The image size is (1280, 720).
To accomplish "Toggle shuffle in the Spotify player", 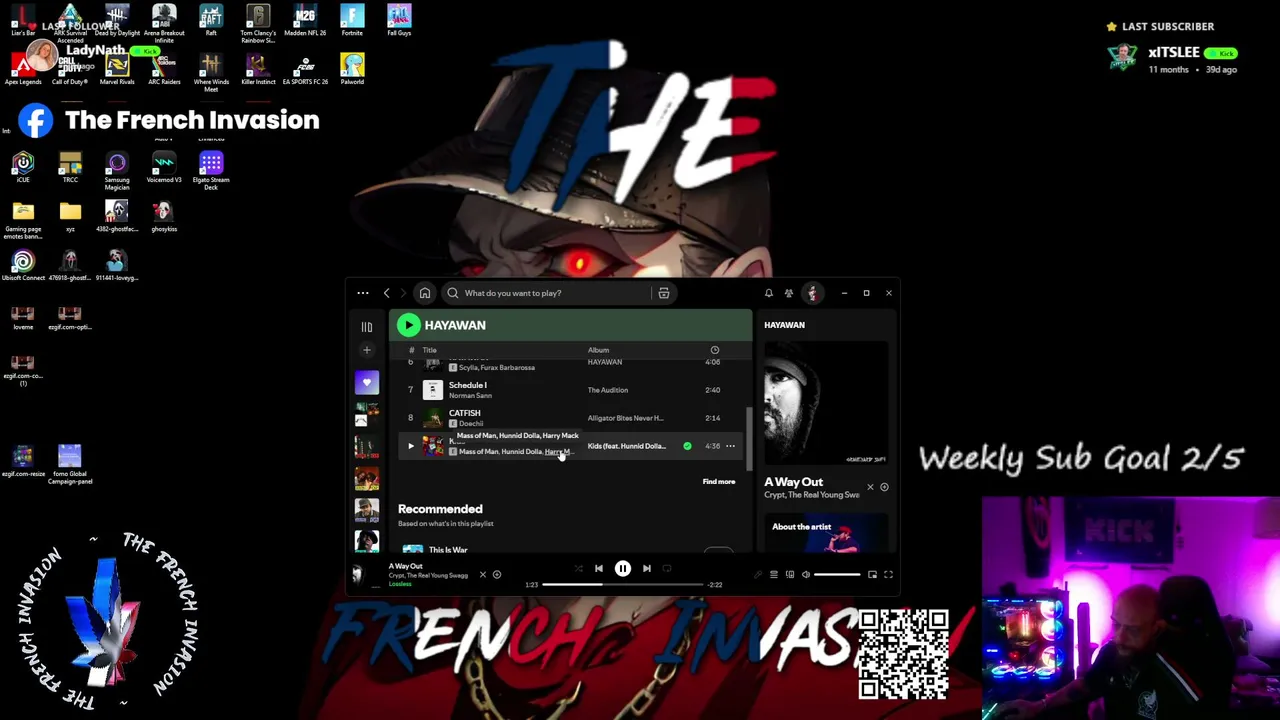I will click(578, 569).
